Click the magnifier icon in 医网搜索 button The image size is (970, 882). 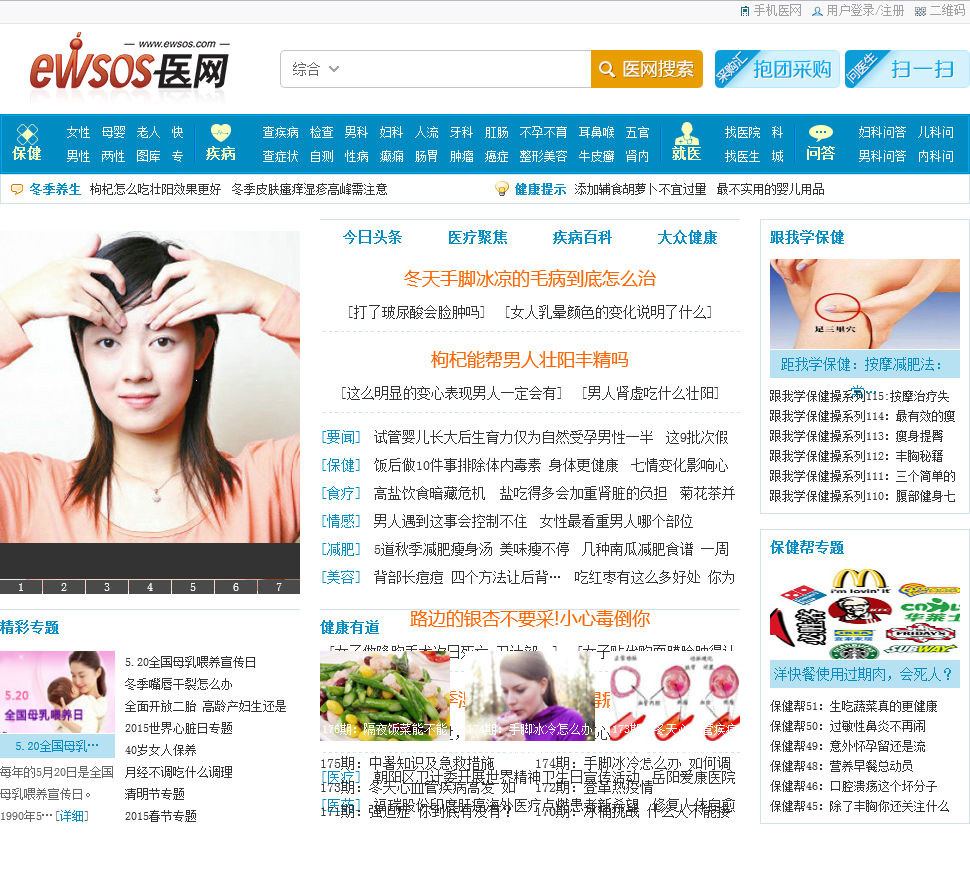(606, 69)
